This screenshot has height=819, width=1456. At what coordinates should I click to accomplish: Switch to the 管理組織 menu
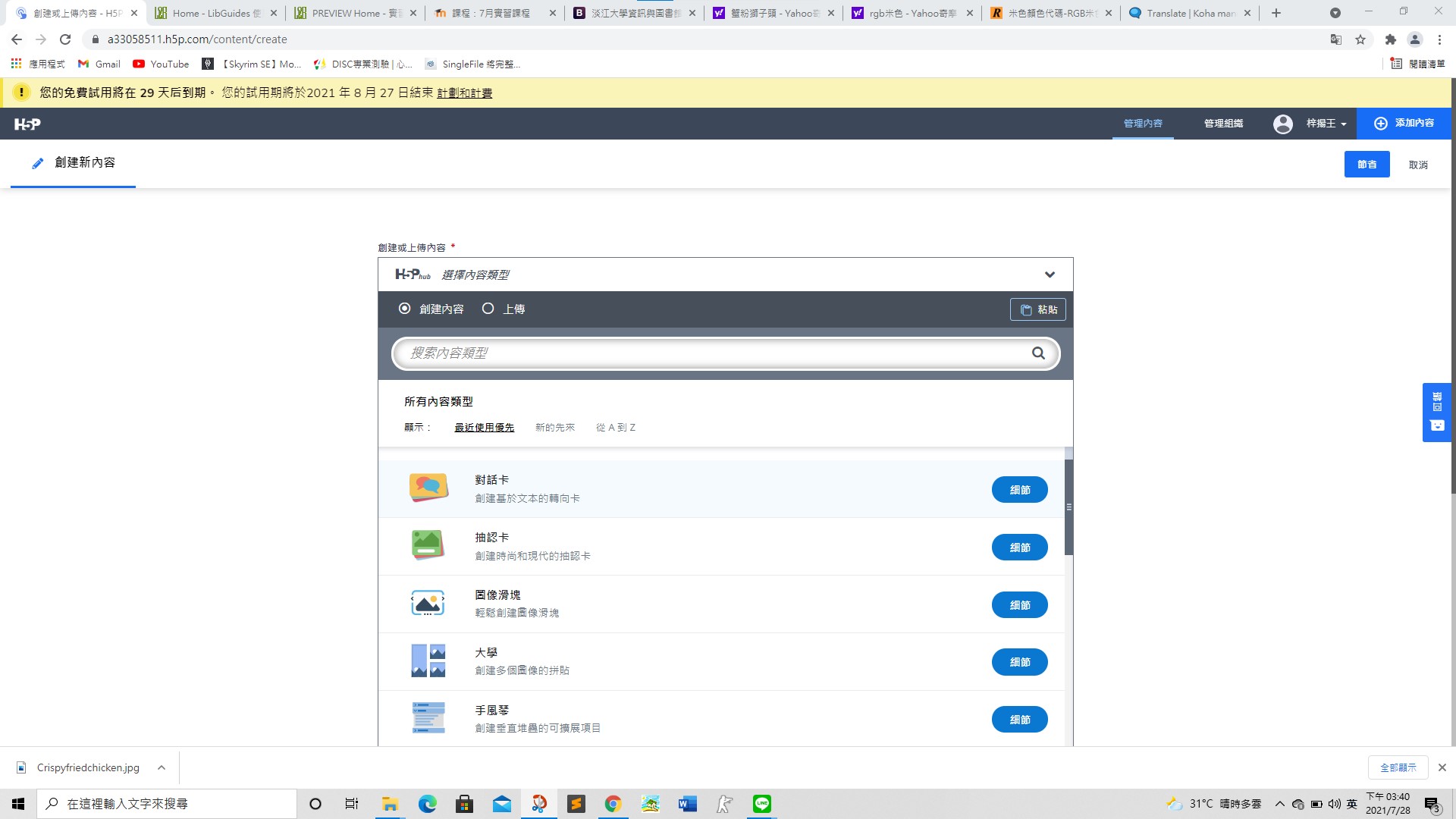(x=1223, y=124)
